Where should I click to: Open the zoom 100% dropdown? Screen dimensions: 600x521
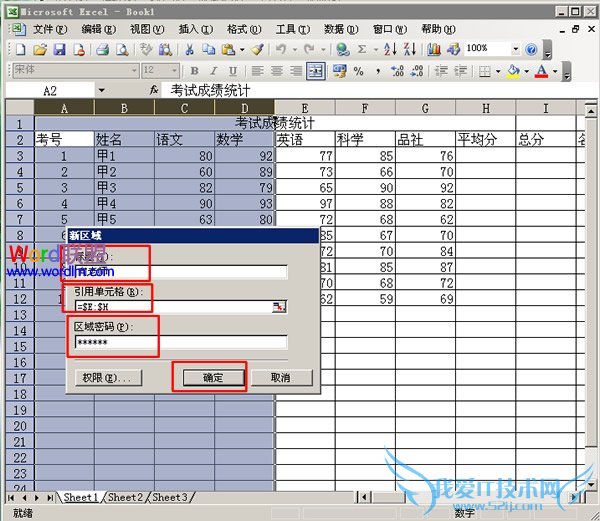tap(517, 49)
